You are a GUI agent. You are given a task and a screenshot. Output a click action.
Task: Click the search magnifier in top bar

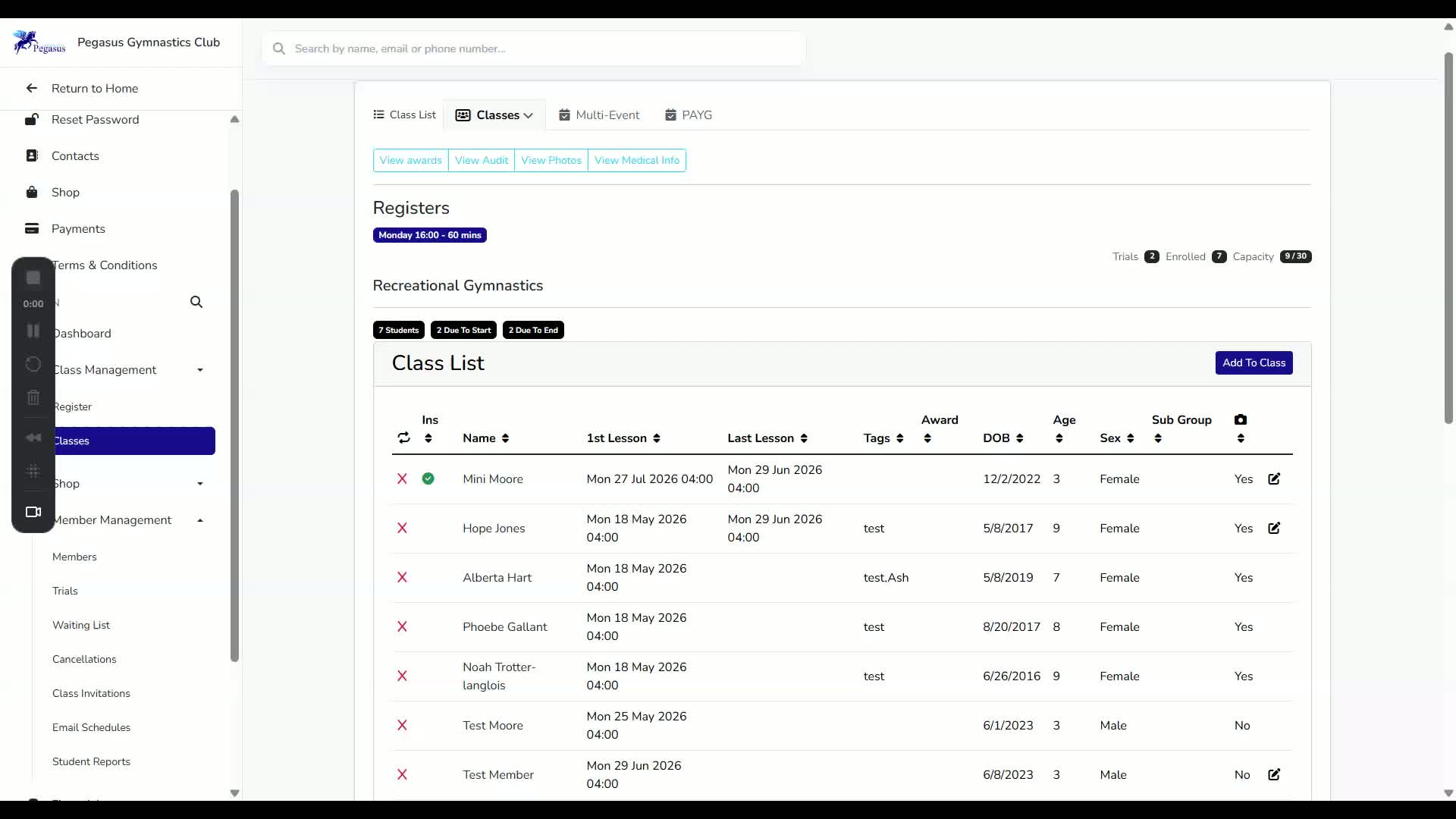[x=279, y=49]
